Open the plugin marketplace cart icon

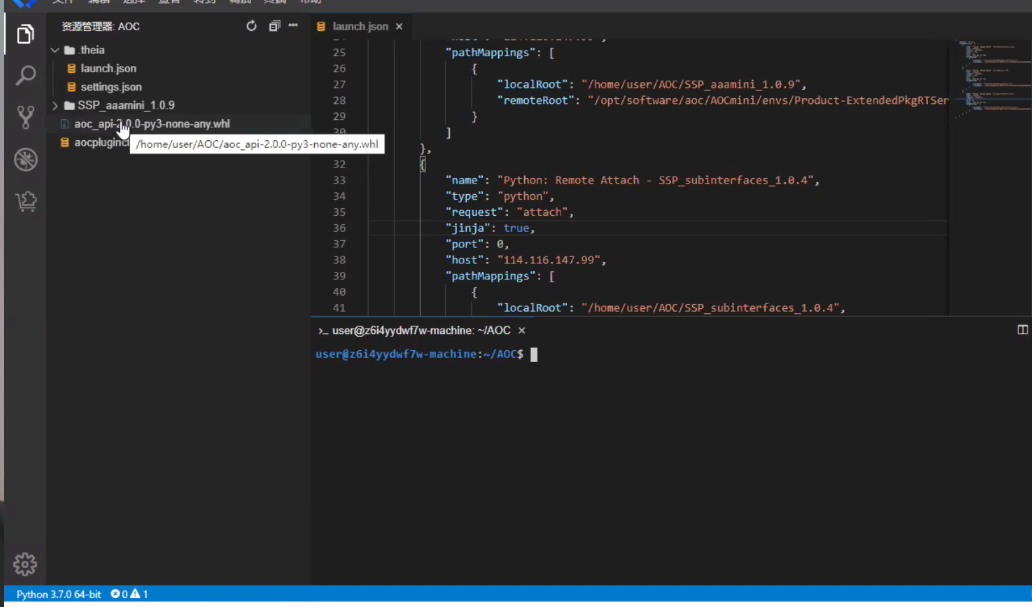tap(26, 201)
